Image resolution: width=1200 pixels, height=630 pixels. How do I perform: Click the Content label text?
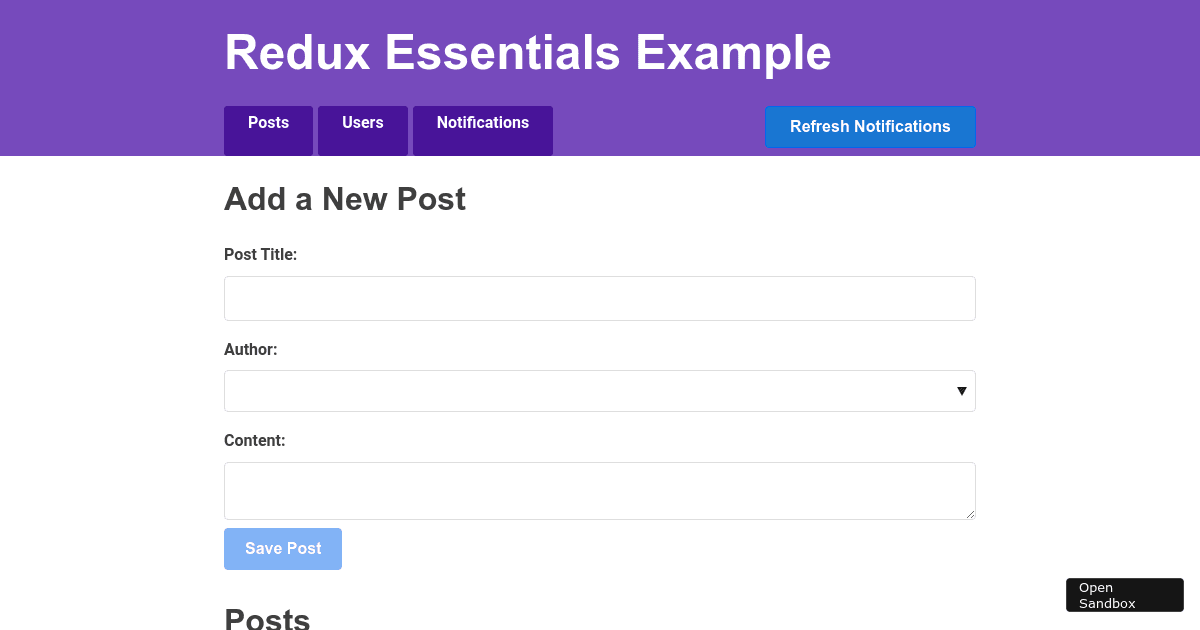(x=255, y=441)
